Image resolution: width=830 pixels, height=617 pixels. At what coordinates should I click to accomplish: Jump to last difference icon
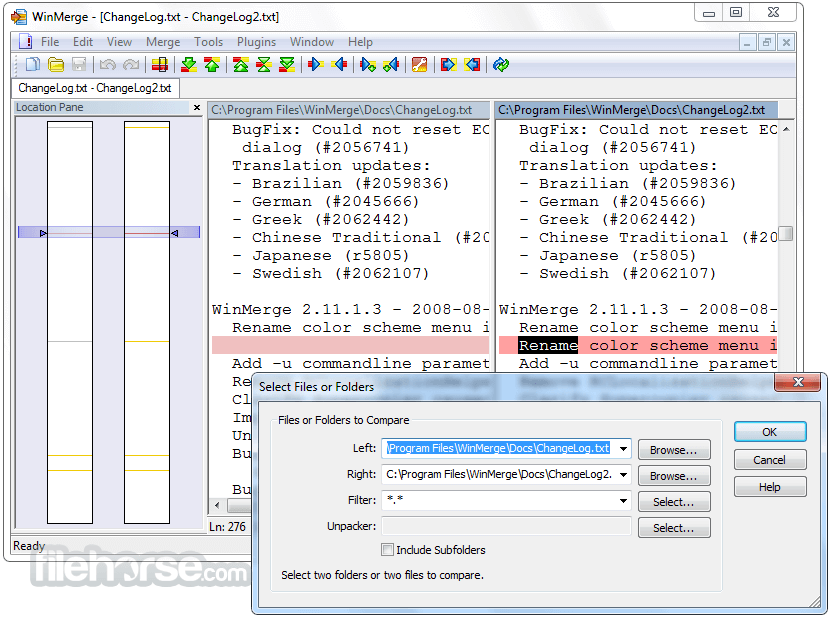pyautogui.click(x=287, y=65)
